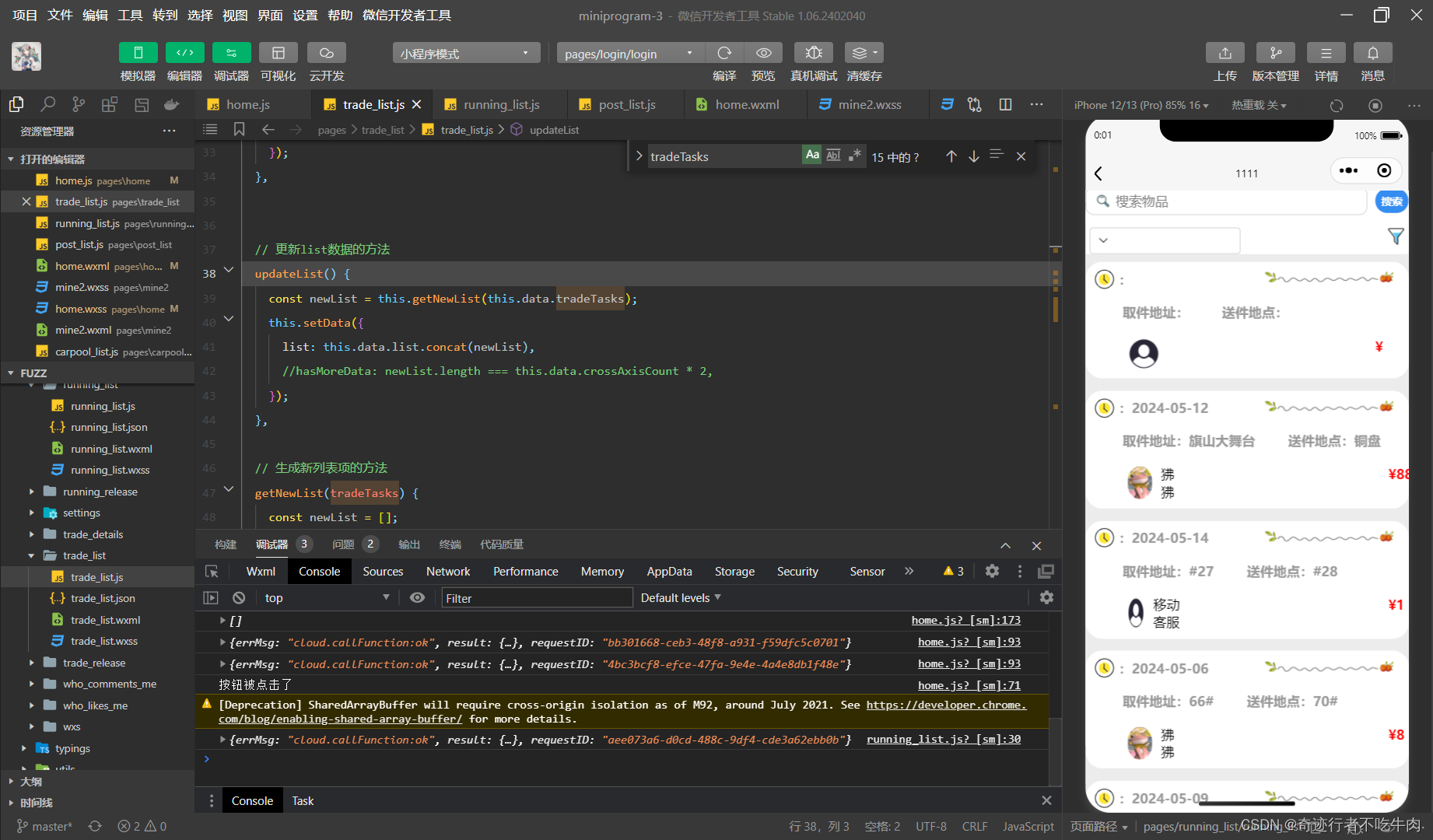Switch to the running_list.js editor tab
This screenshot has width=1433, height=840.
click(x=501, y=104)
